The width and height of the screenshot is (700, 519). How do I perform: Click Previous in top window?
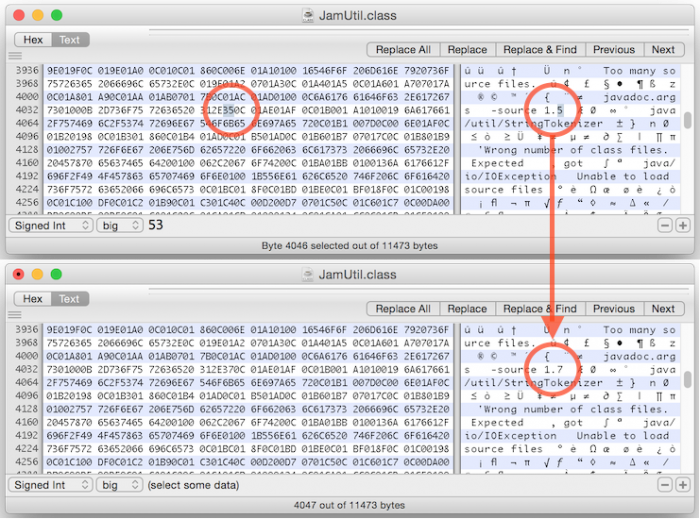pyautogui.click(x=614, y=50)
